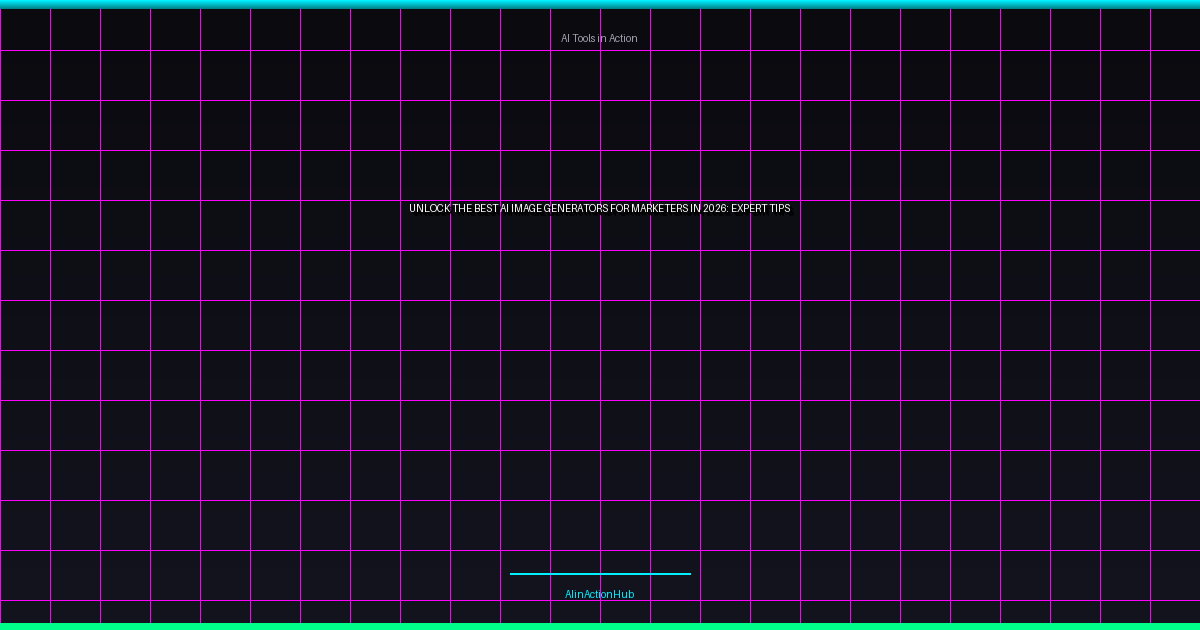Click the word "BEST" in the headline
The image size is (1200, 630).
[x=485, y=209]
